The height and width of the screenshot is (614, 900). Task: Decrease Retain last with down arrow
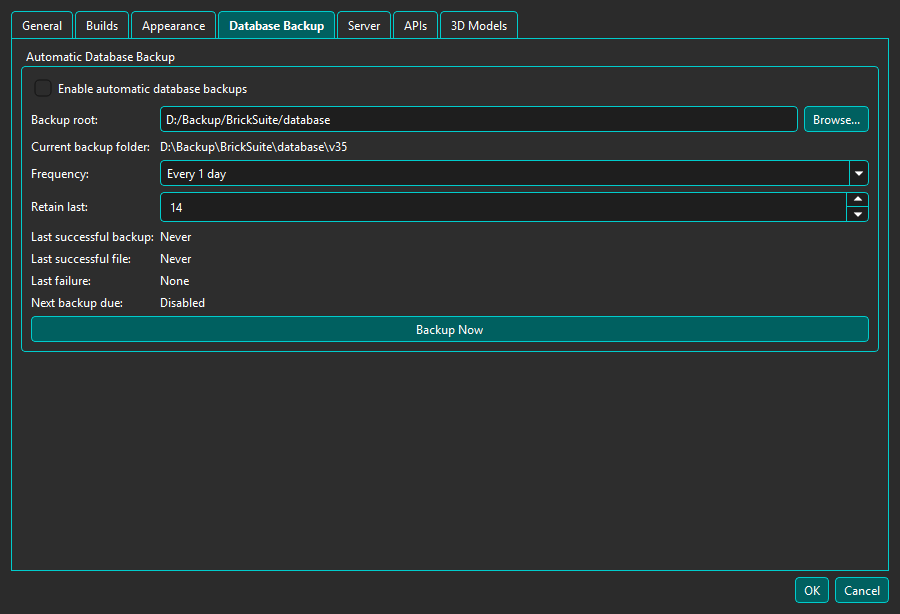pyautogui.click(x=858, y=215)
